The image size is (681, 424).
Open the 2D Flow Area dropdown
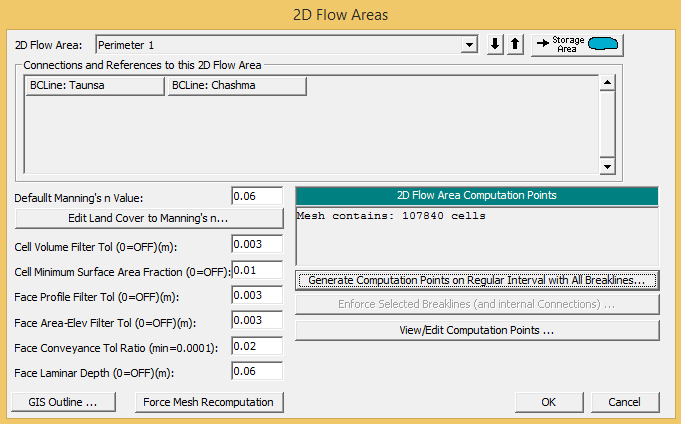pyautogui.click(x=468, y=45)
